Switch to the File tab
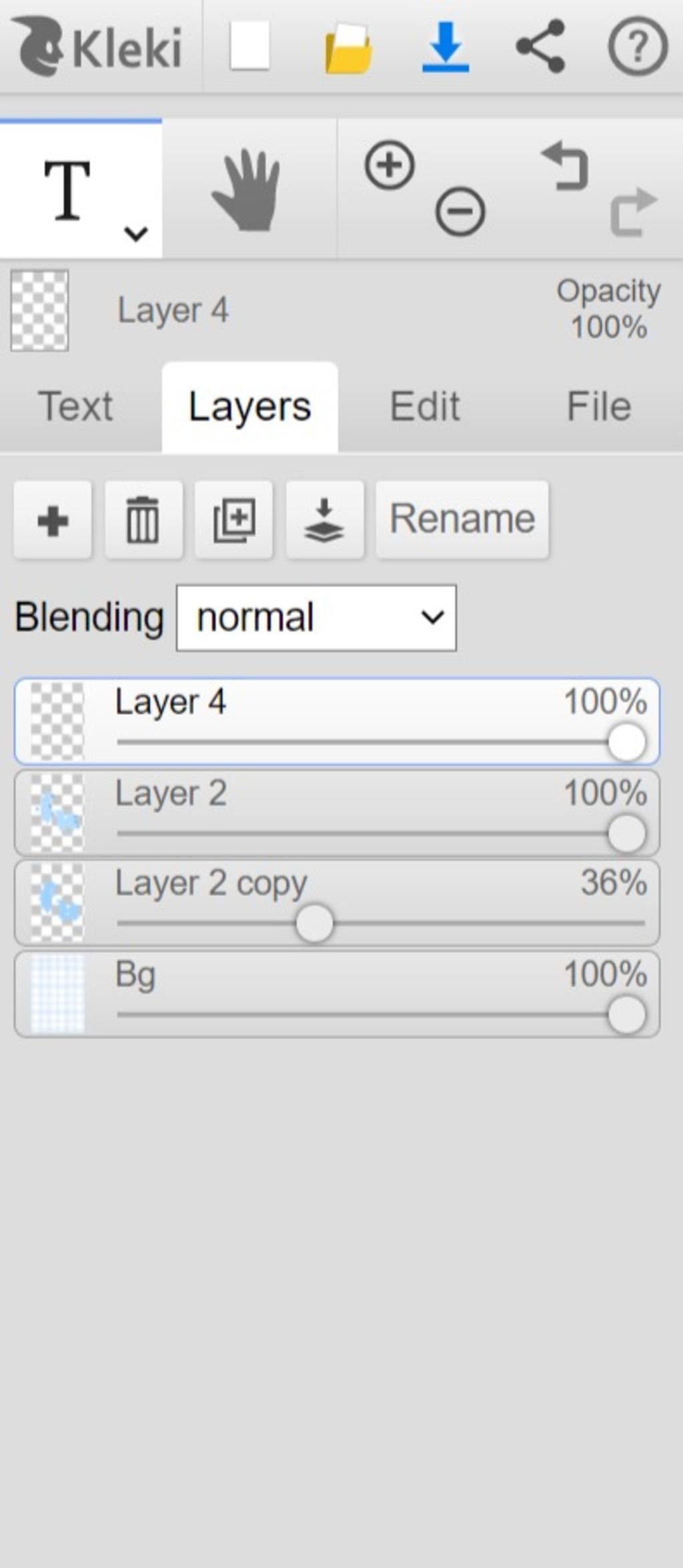 coord(599,406)
